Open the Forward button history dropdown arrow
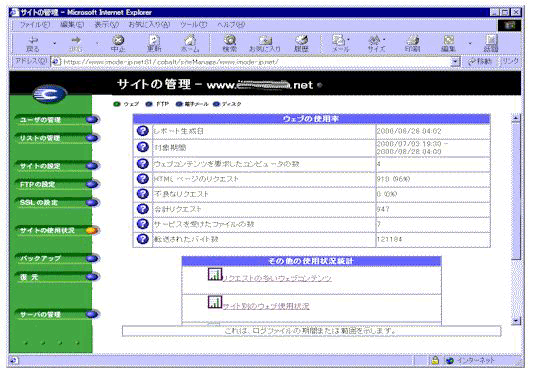Image resolution: width=534 pixels, height=375 pixels. point(97,44)
